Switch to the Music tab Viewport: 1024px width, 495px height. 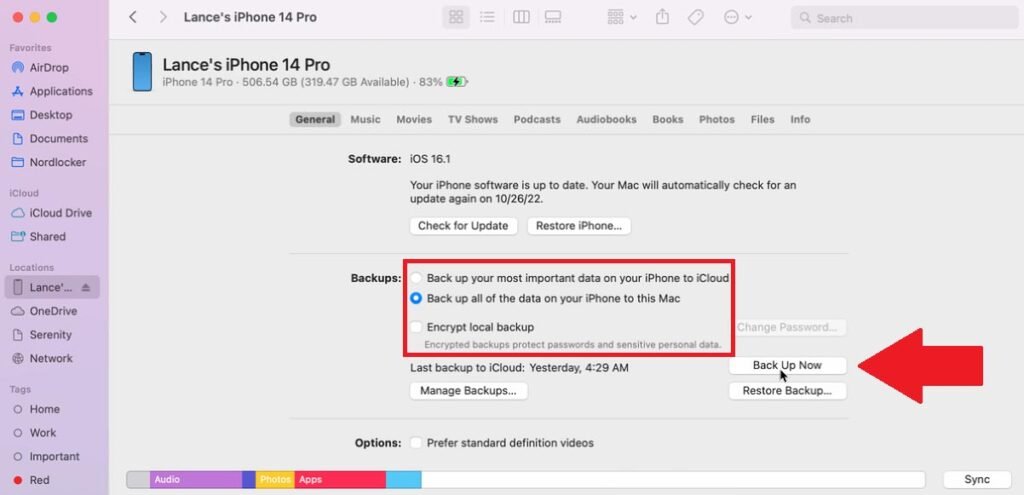(x=365, y=120)
